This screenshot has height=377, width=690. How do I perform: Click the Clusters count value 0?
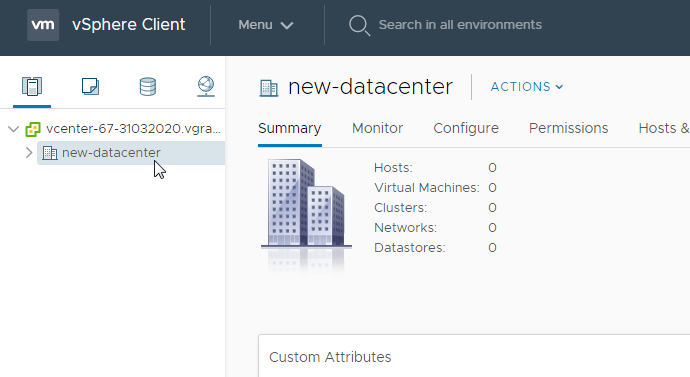tap(492, 208)
